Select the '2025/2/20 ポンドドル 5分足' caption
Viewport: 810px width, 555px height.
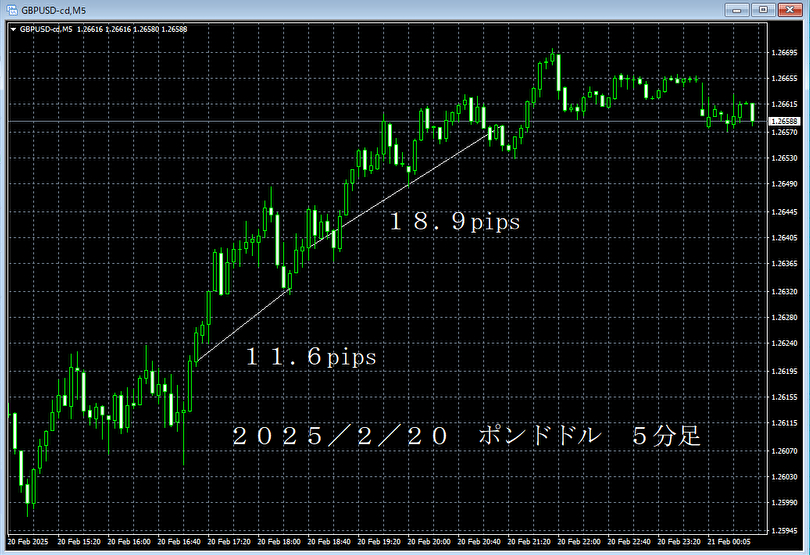point(466,436)
